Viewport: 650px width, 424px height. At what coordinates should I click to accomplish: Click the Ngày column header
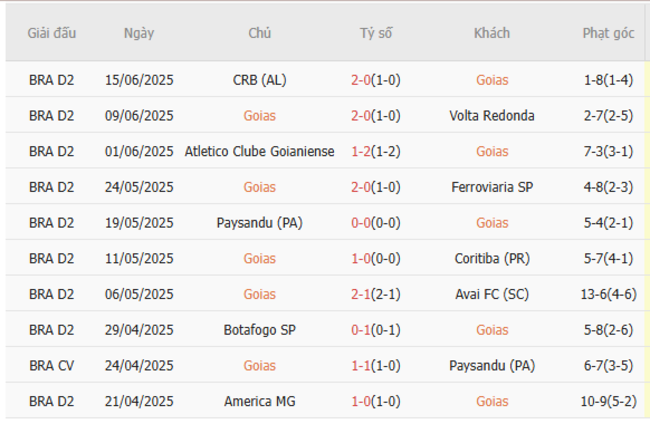[139, 33]
